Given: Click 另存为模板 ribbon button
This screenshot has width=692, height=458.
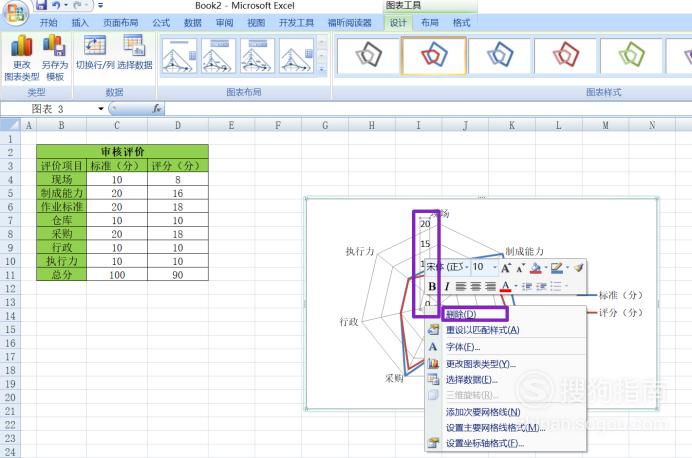Looking at the screenshot, I should pyautogui.click(x=55, y=58).
